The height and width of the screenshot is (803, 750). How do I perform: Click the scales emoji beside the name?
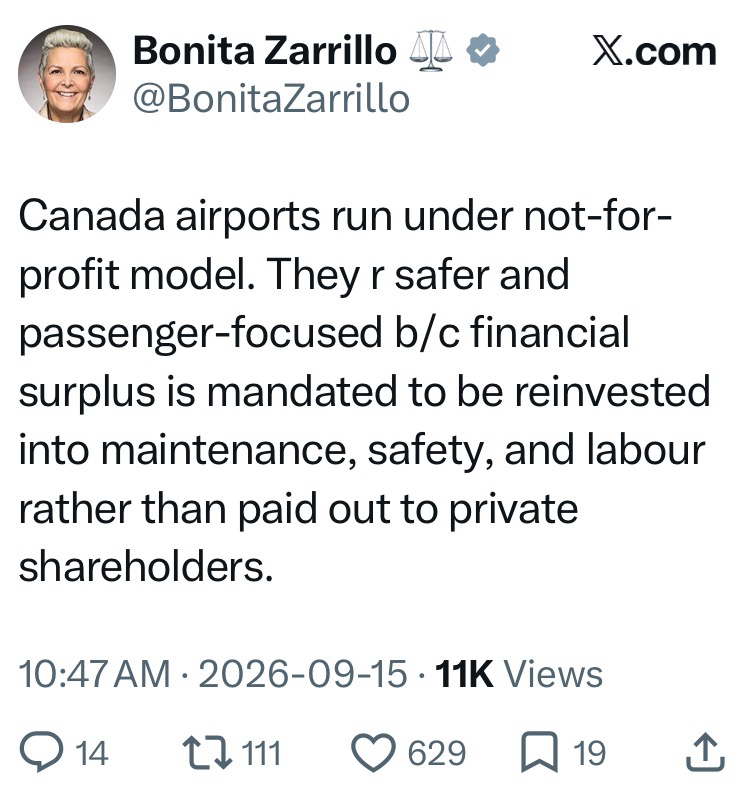click(x=431, y=51)
